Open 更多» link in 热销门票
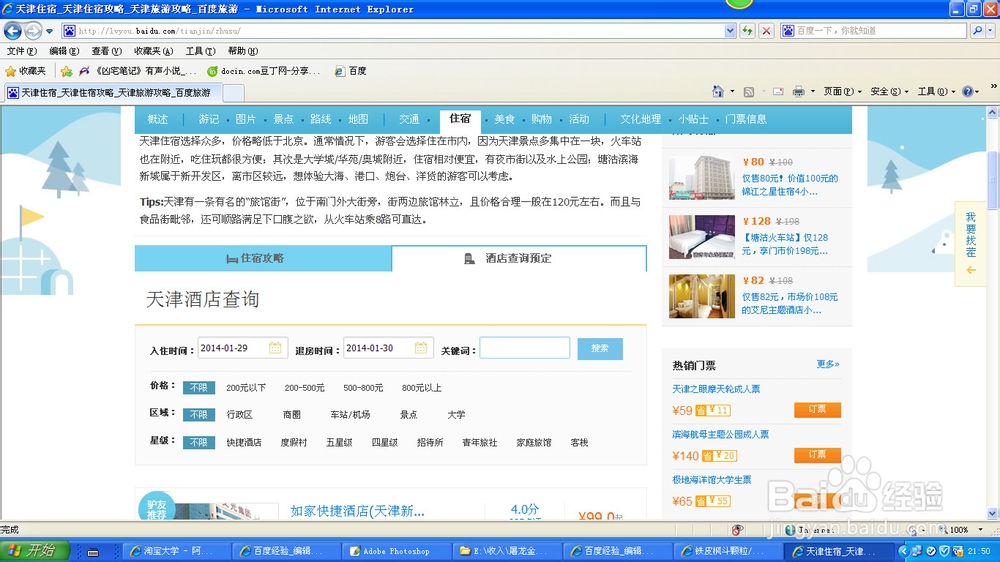Viewport: 1000px width, 562px height. (828, 364)
